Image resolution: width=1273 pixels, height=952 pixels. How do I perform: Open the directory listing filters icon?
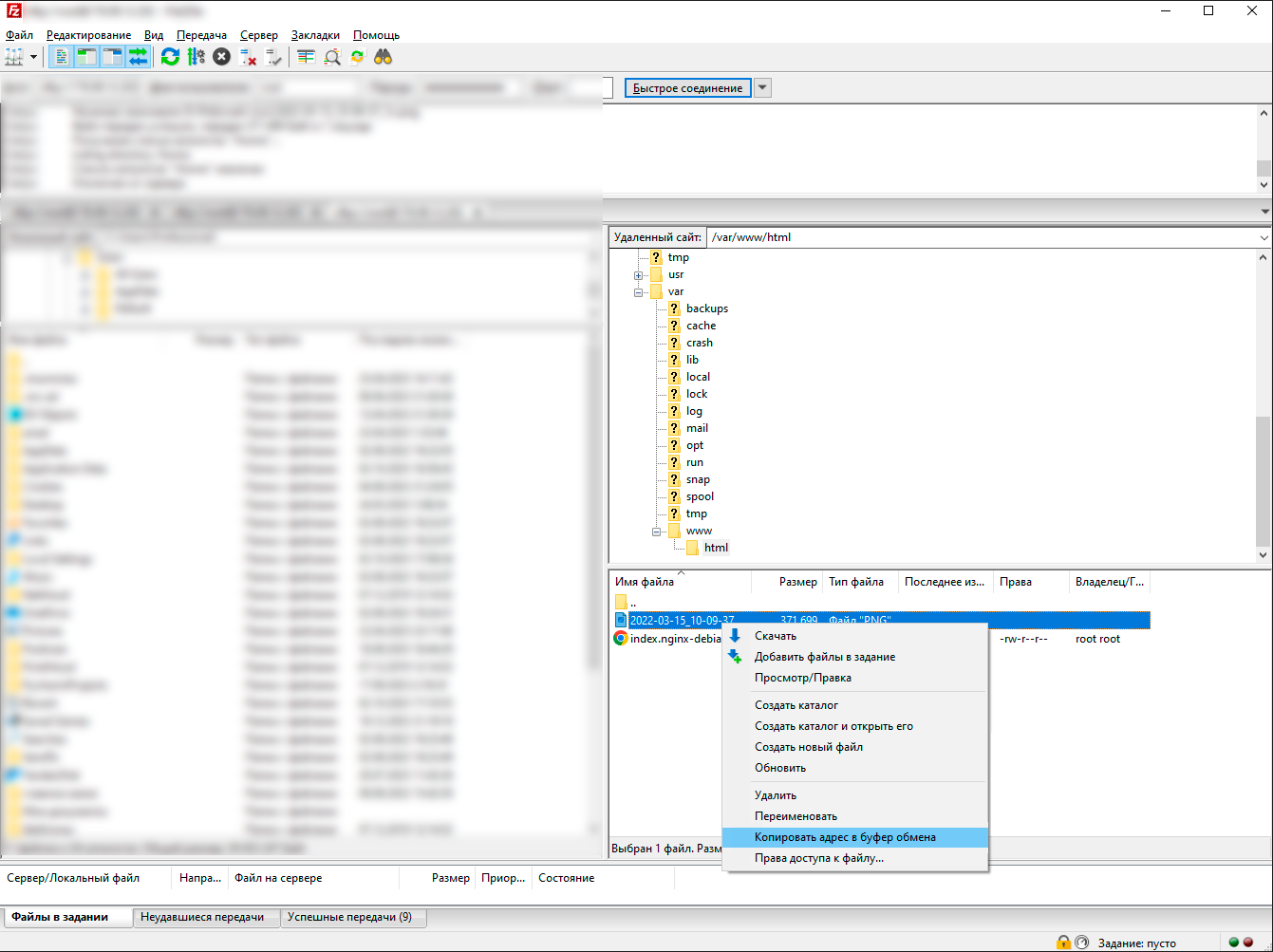click(x=306, y=57)
